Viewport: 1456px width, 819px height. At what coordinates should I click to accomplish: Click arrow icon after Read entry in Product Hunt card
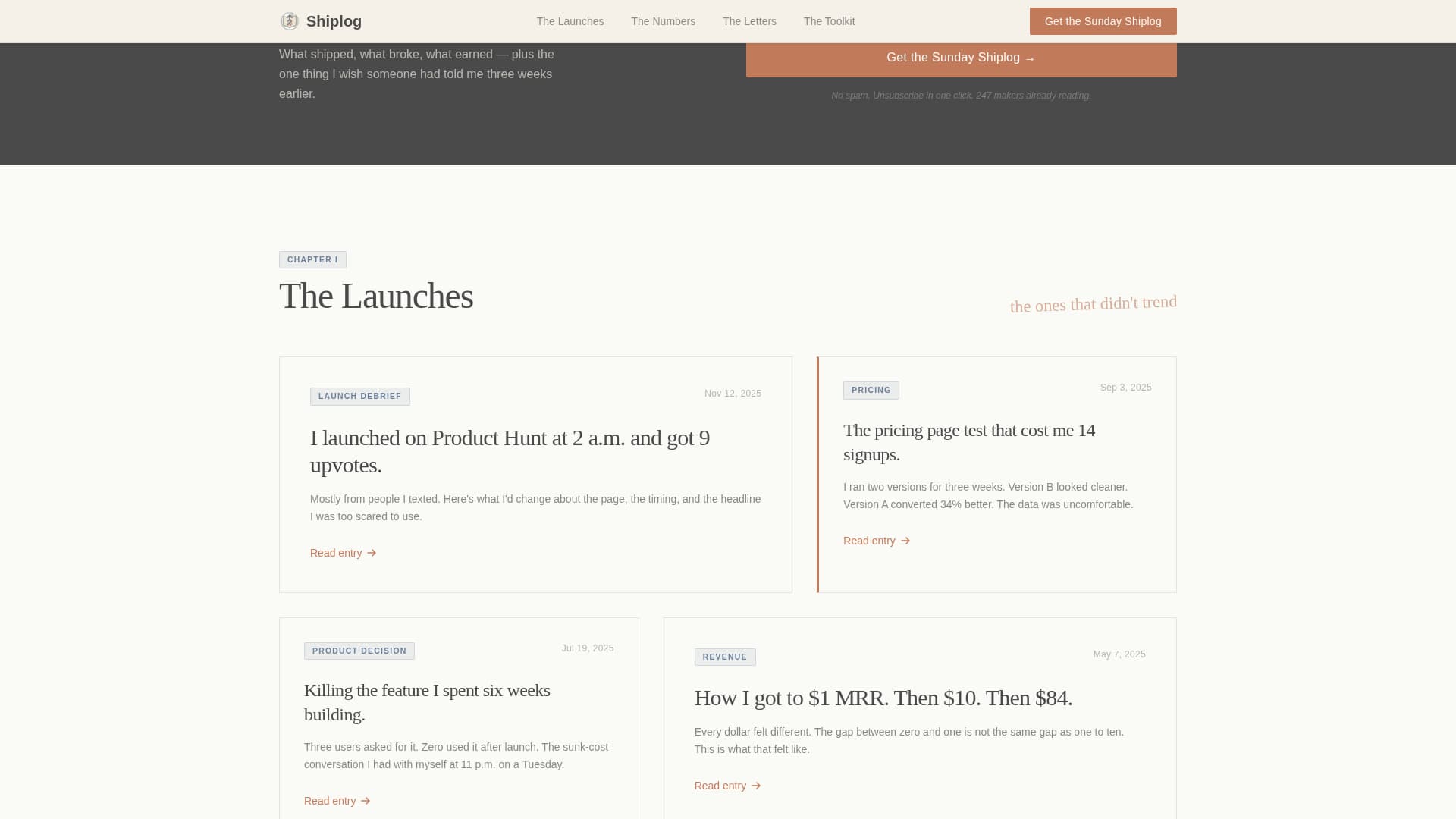pos(372,553)
